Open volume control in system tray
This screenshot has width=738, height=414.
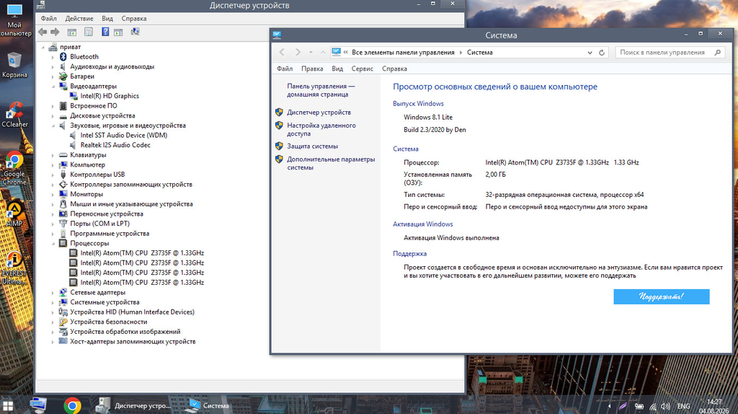pos(665,406)
